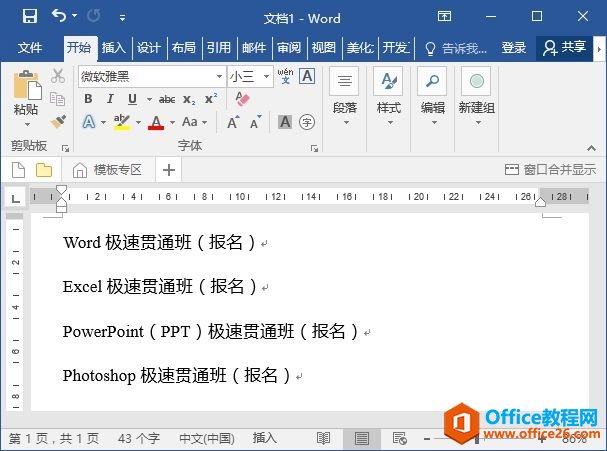Click the 中文(中国) language indicator
Screen dimensions: 607x451
(x=207, y=439)
